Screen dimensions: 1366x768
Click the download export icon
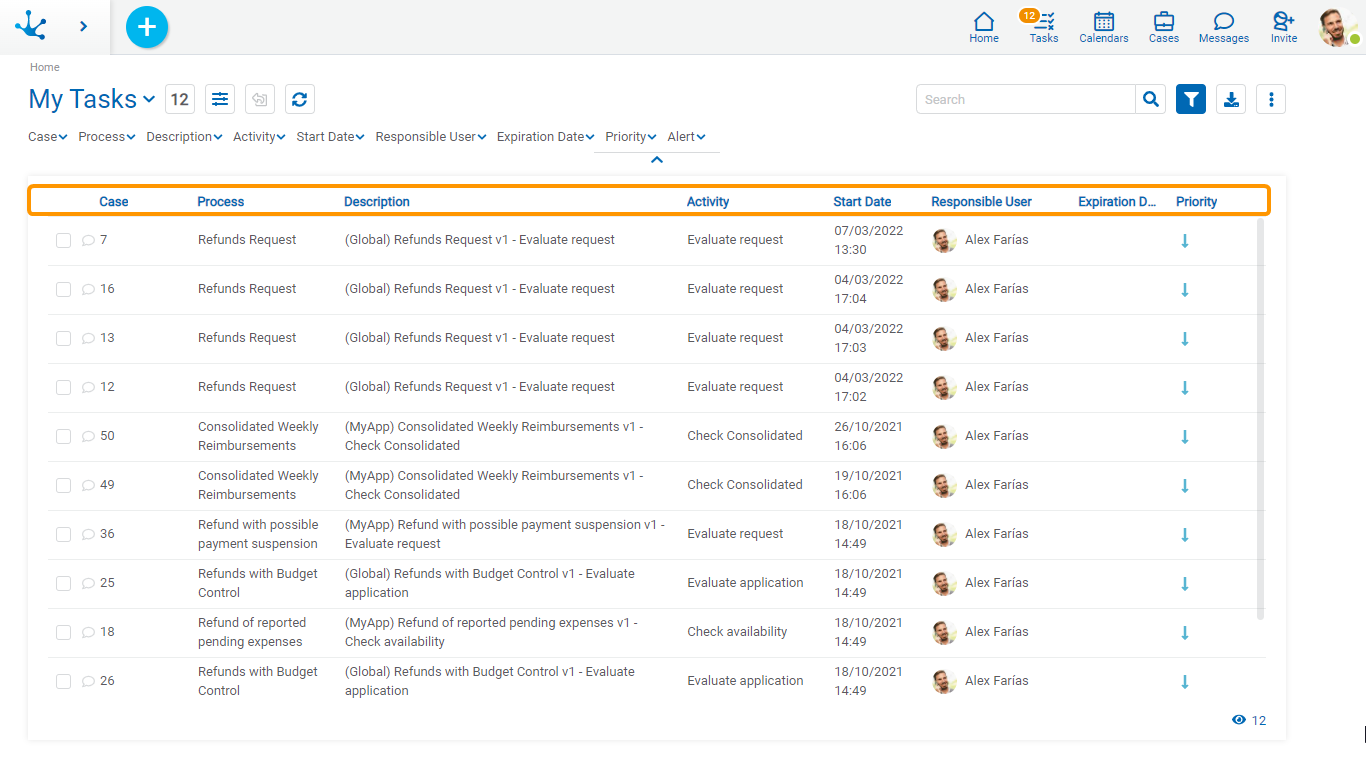click(x=1231, y=99)
